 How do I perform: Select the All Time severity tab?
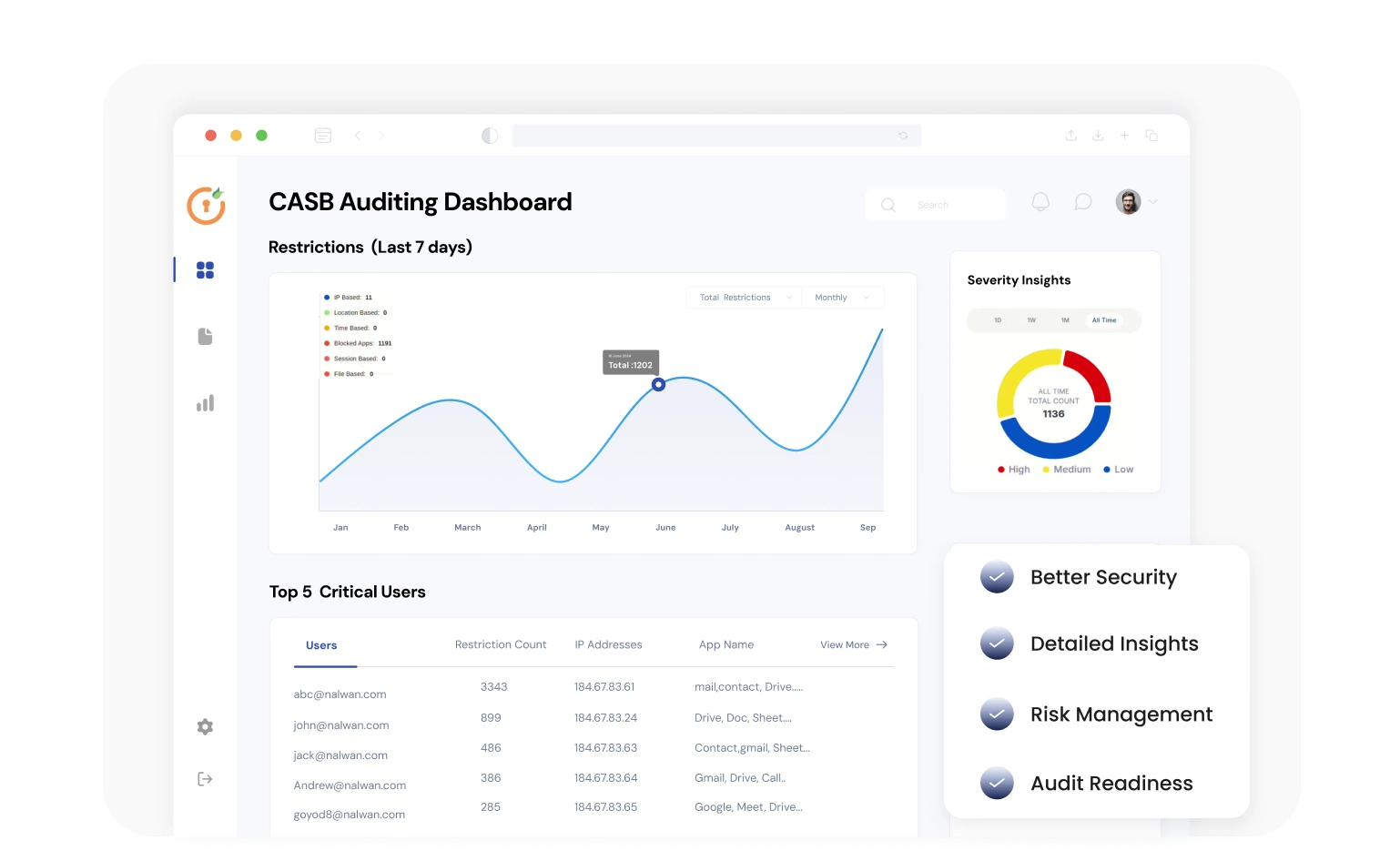(x=1103, y=320)
